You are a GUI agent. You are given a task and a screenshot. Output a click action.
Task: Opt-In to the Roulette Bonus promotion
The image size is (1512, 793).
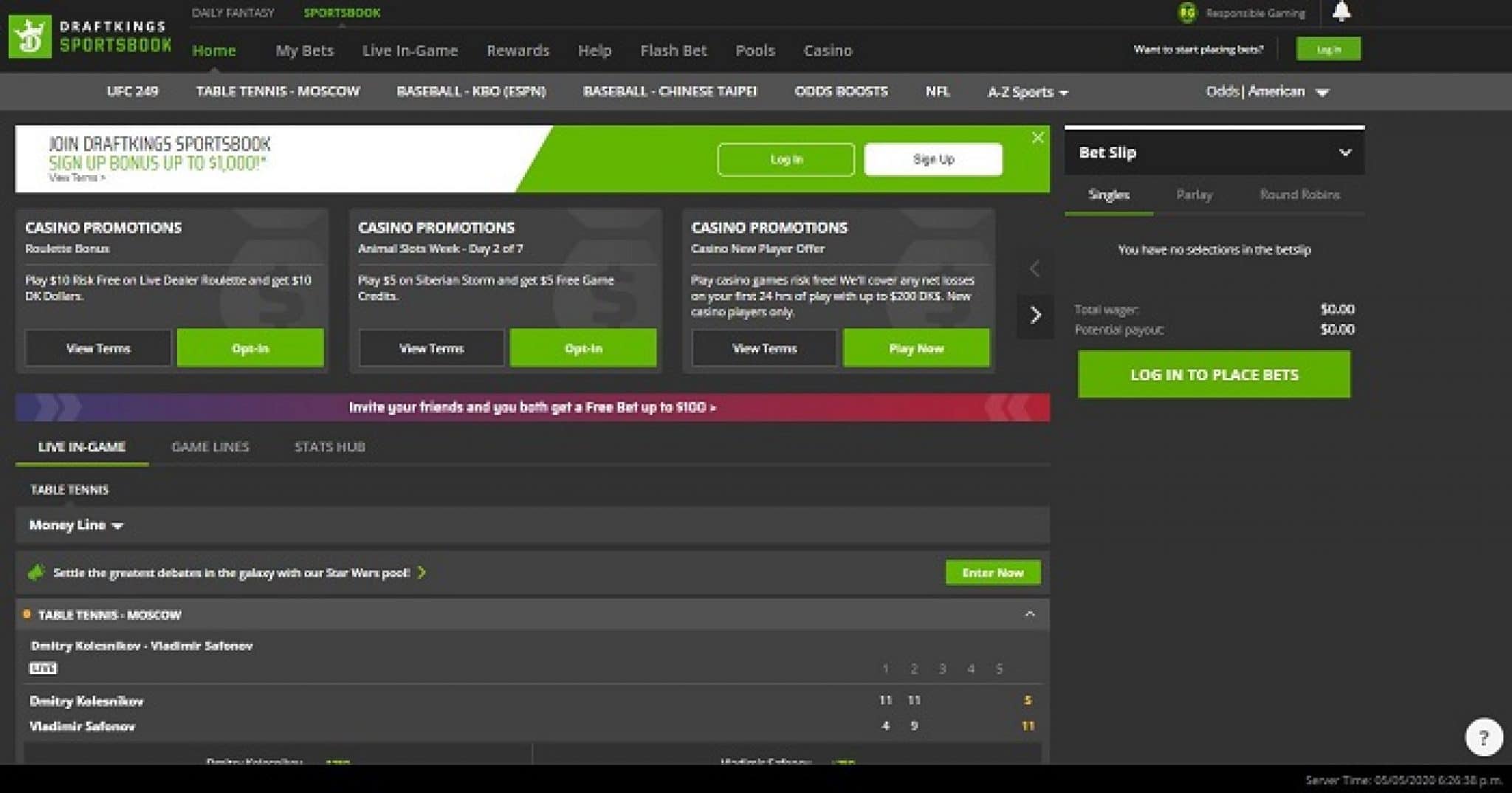click(250, 348)
